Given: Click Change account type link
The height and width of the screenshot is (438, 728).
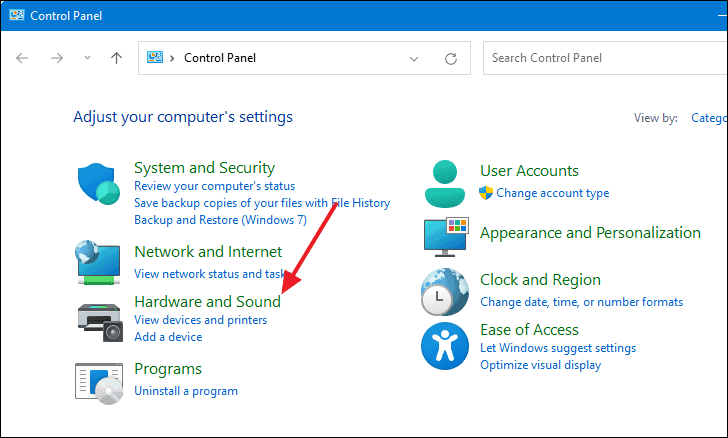Looking at the screenshot, I should point(552,193).
